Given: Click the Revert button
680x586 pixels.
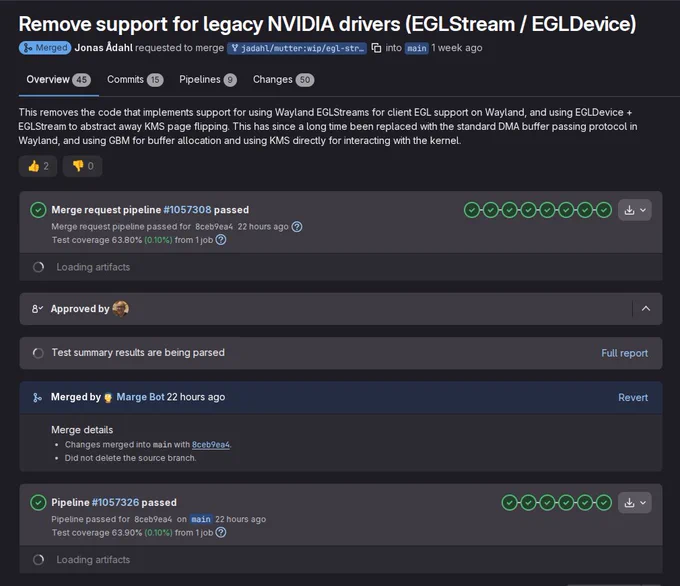Looking at the screenshot, I should tap(633, 398).
